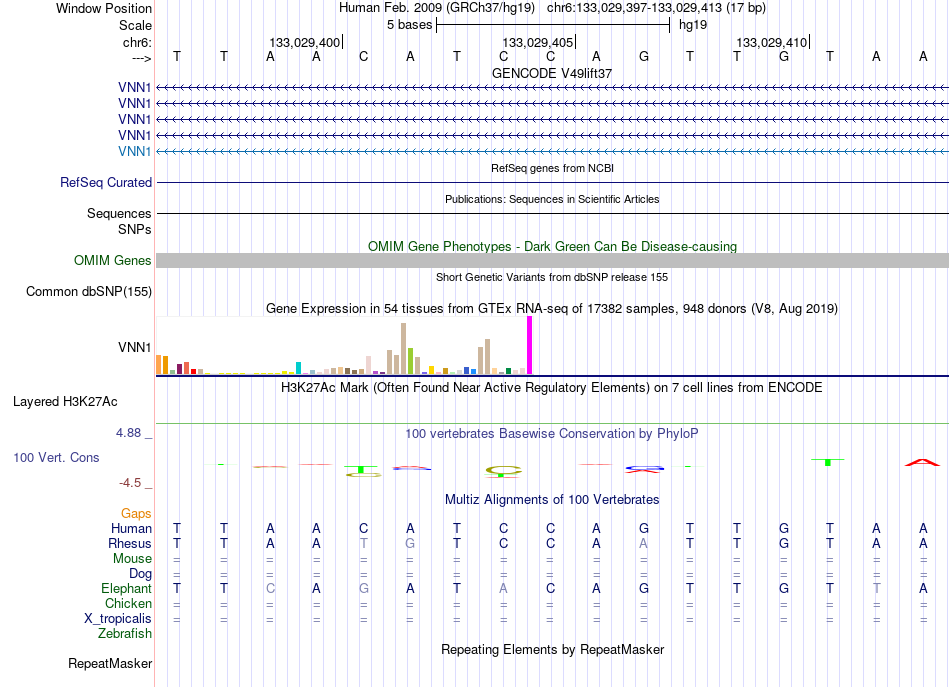Click the magenta GTEx expression bar
Screen dimensions: 950x687
530,345
